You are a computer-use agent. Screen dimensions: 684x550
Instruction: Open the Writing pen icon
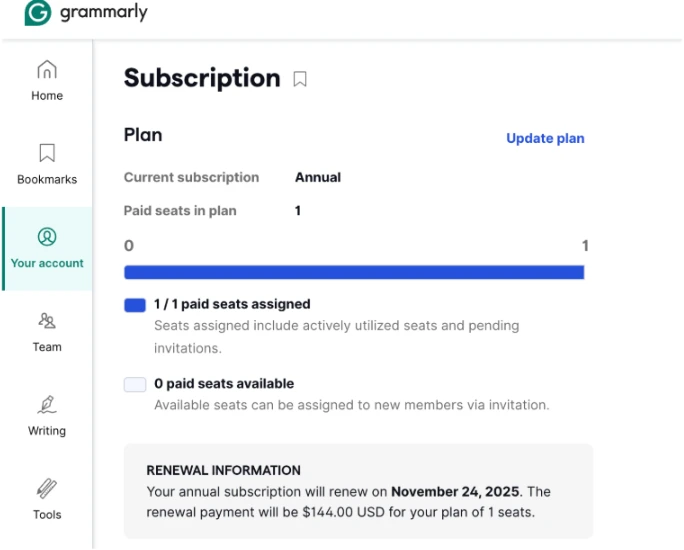click(47, 404)
